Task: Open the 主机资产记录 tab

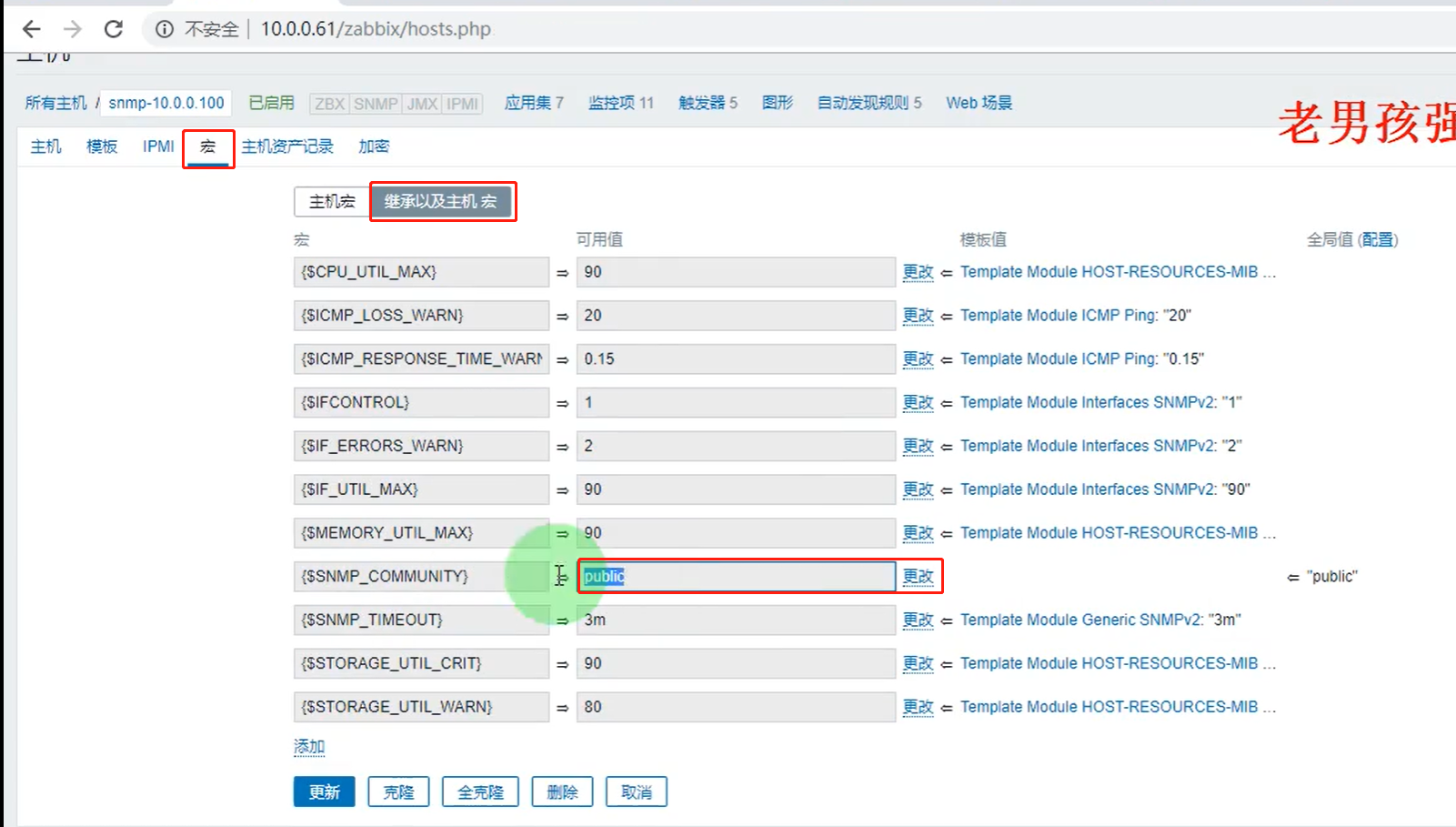Action: point(288,146)
